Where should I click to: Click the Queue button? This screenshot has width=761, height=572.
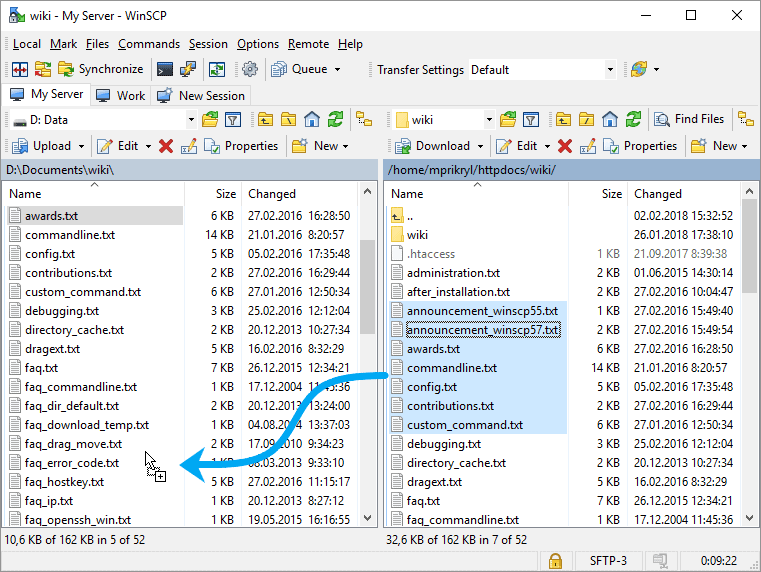coord(299,69)
